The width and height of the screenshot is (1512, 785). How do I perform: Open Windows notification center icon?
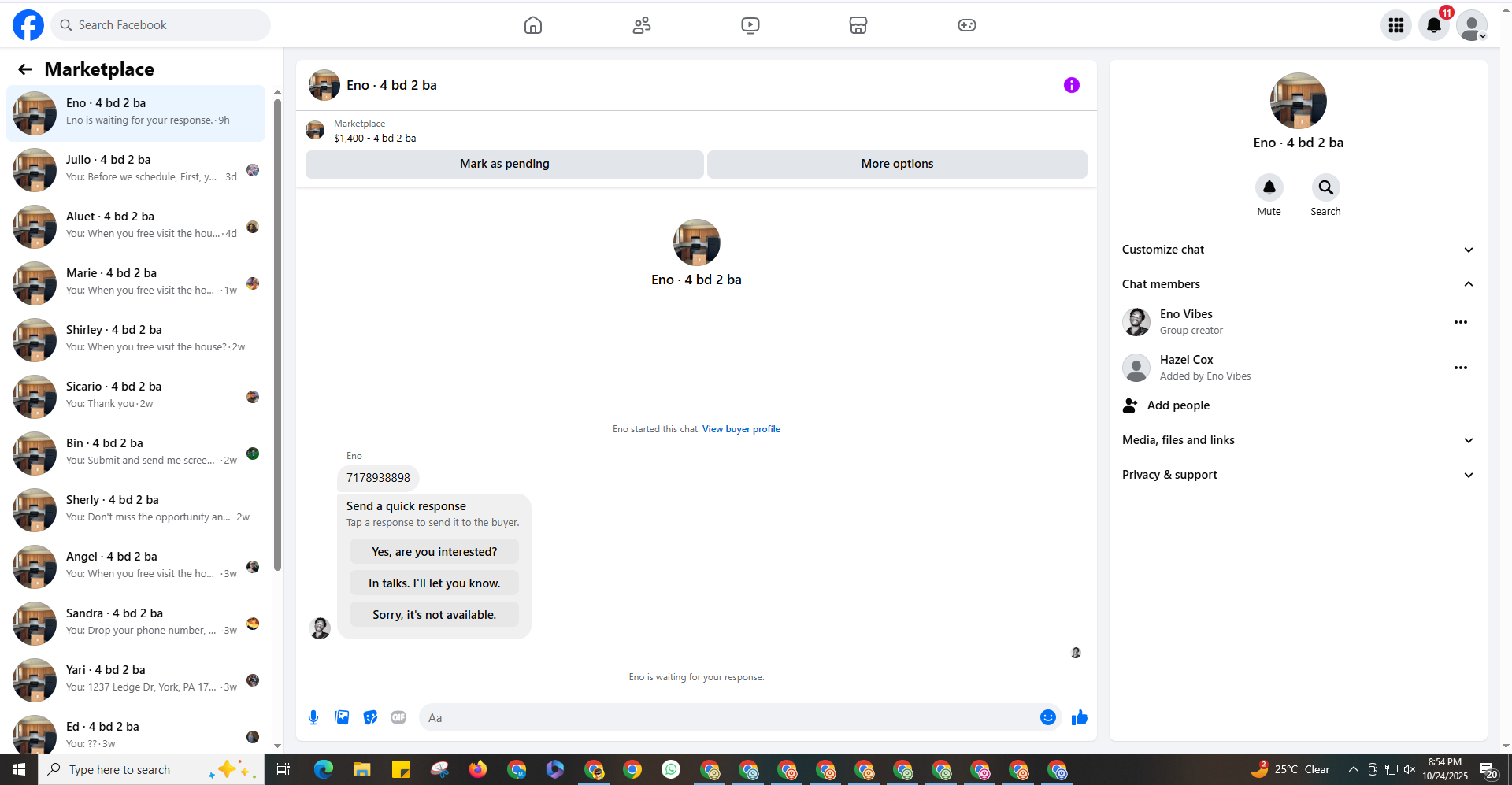[x=1488, y=769]
